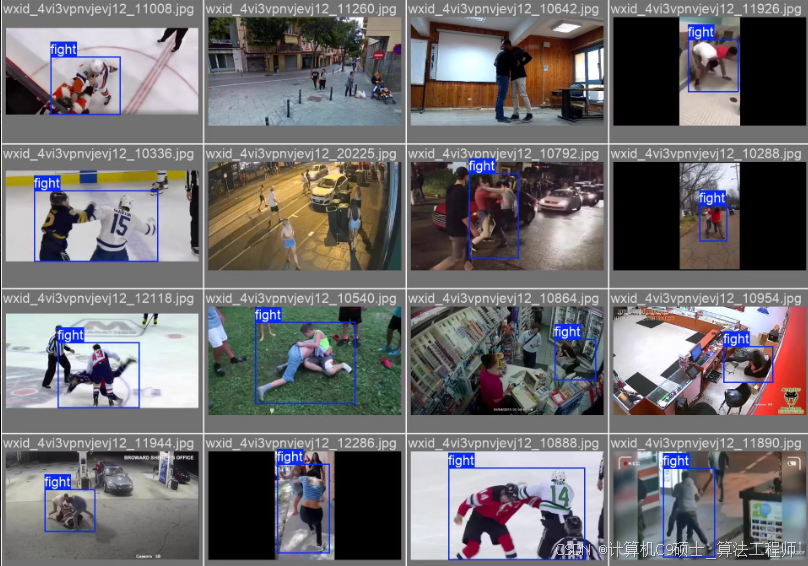Viewport: 808px width, 566px height.
Task: Click the fight label in image 10540.jpg
Action: coord(268,315)
